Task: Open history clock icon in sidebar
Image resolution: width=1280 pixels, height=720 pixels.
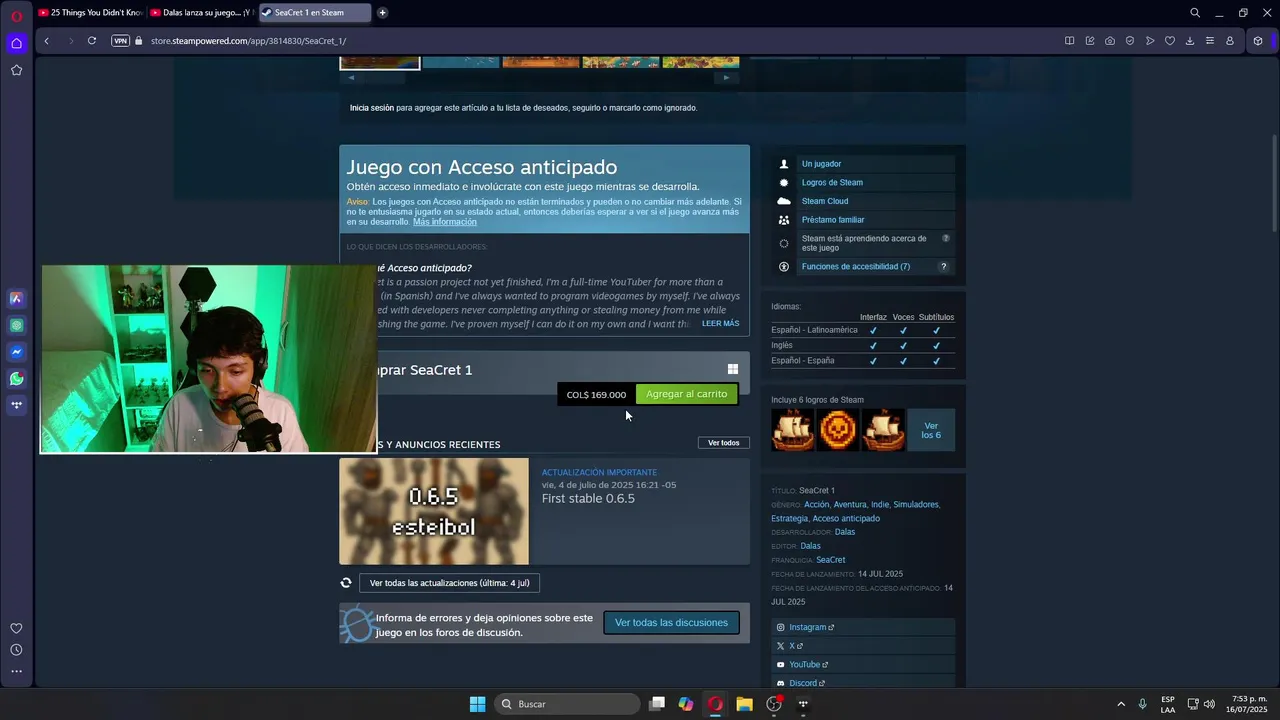Action: pyautogui.click(x=16, y=650)
